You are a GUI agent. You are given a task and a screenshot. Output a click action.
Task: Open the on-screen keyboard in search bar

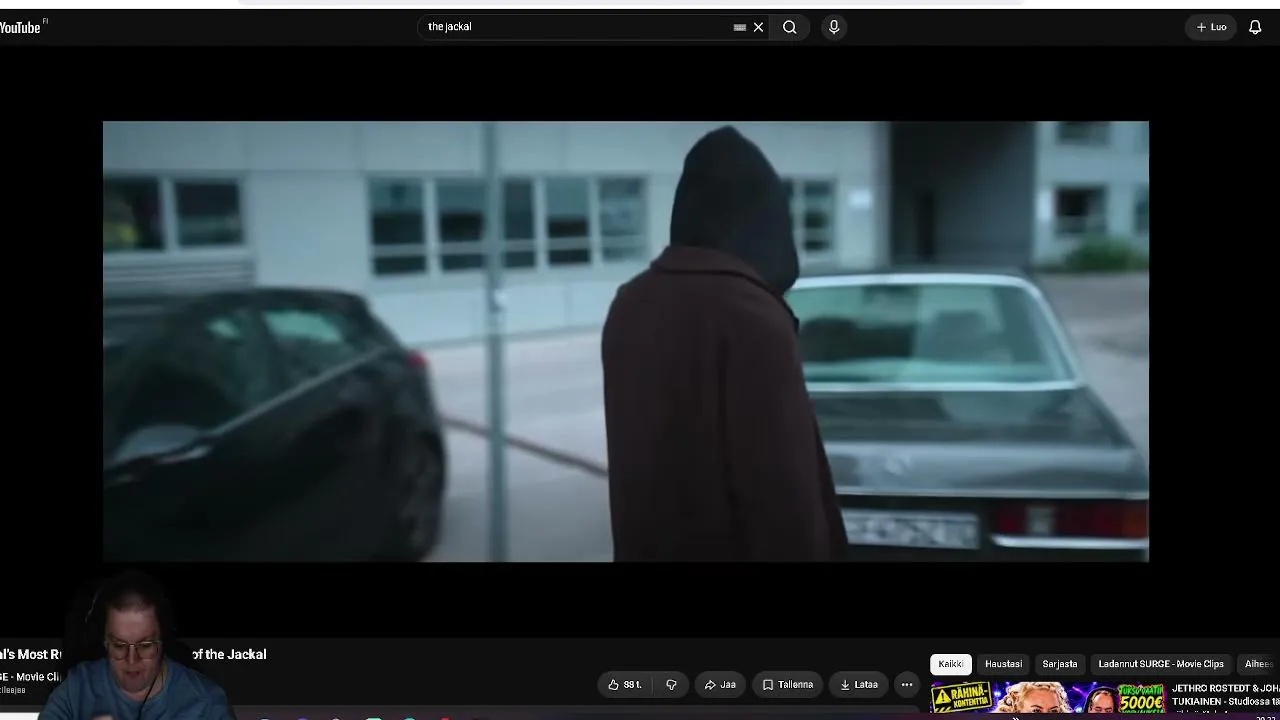pyautogui.click(x=740, y=27)
